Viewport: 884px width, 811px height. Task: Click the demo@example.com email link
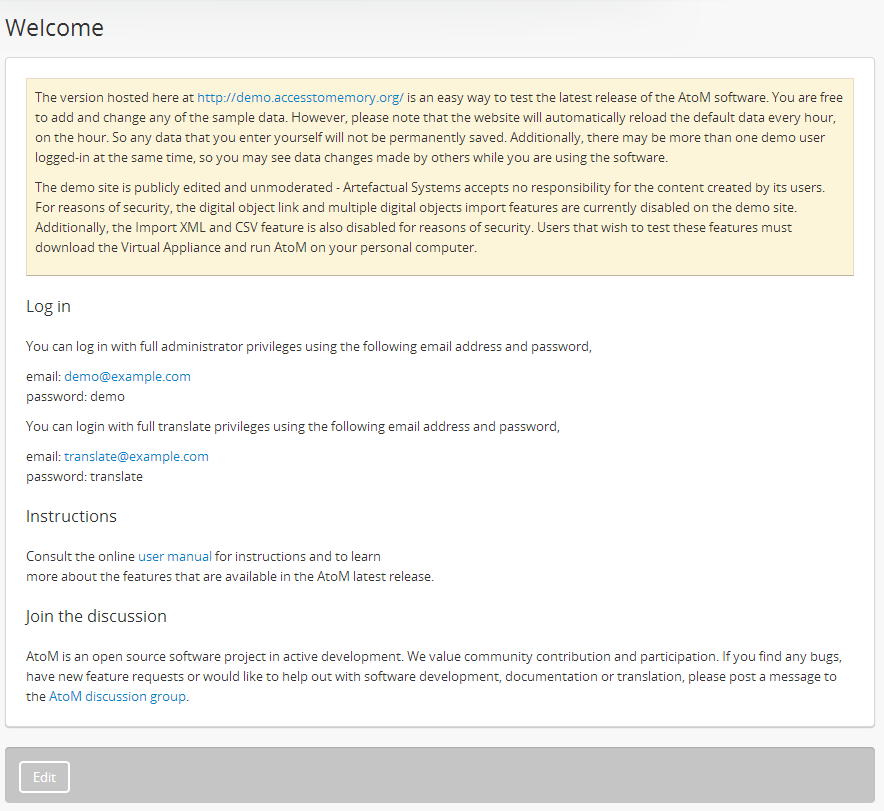click(x=127, y=377)
